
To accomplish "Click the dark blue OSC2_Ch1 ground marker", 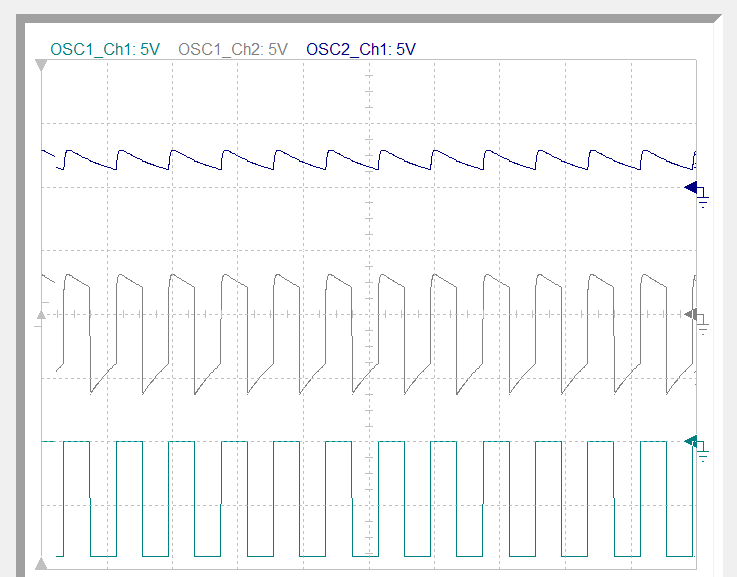I will (696, 193).
